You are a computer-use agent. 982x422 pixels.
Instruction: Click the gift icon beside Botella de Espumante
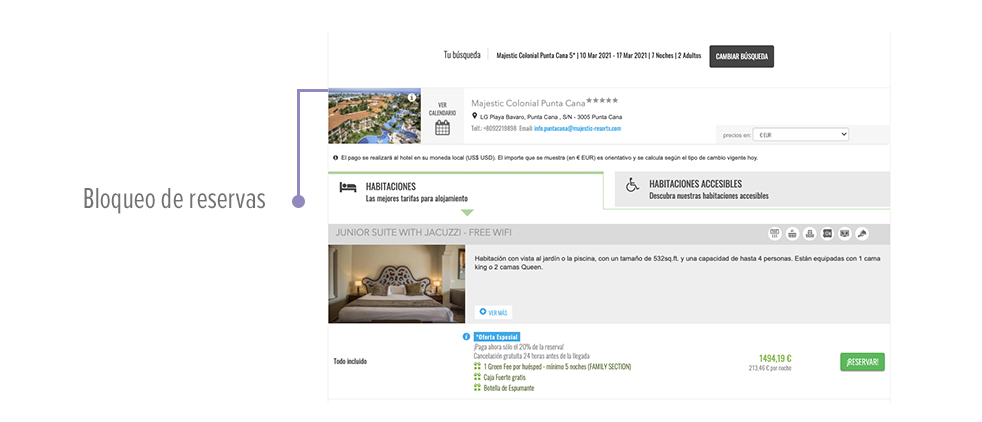point(477,388)
